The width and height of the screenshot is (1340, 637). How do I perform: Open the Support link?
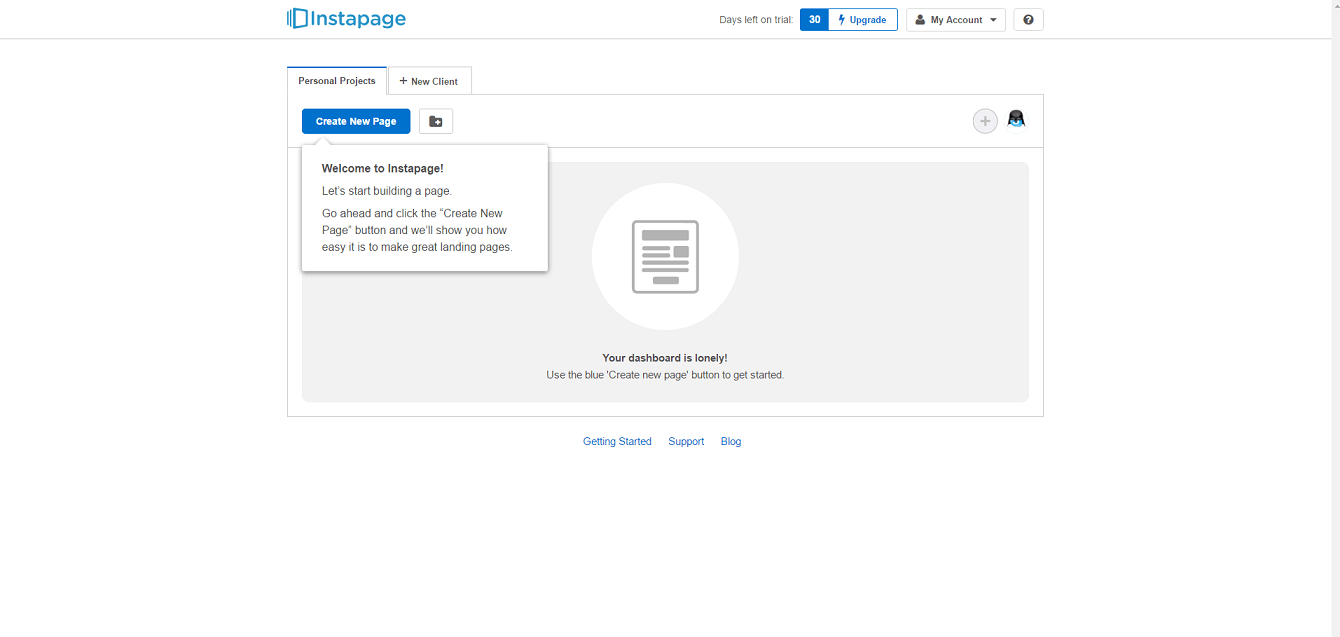(686, 441)
